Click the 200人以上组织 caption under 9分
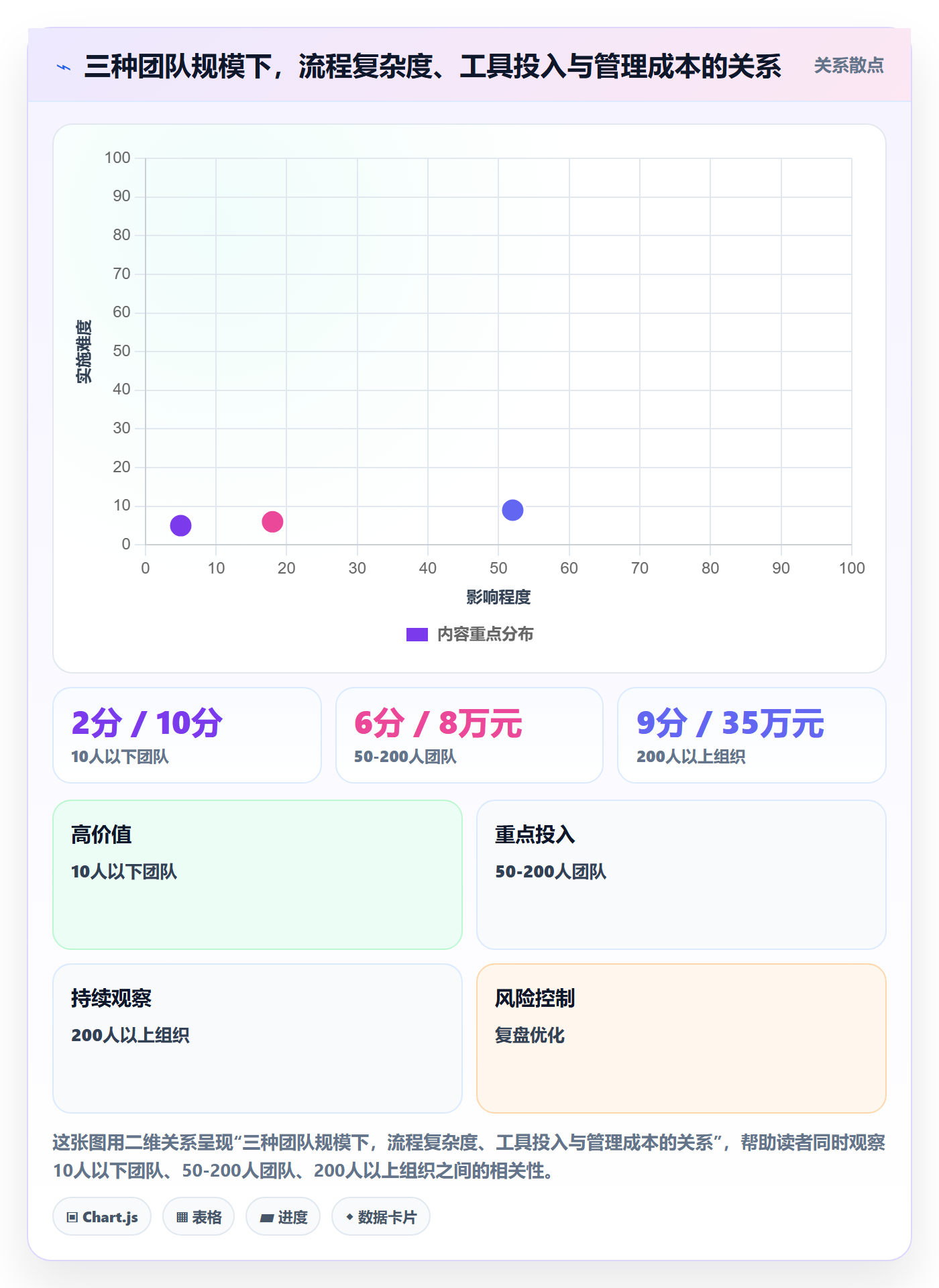Screen dimensions: 939x1288 click(691, 757)
